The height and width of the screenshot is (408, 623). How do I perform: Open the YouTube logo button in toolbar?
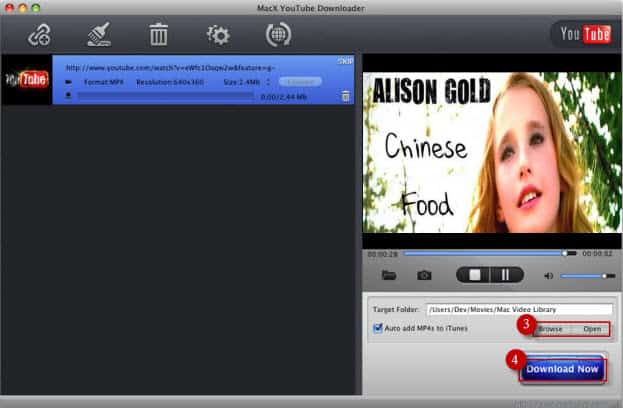pos(585,34)
